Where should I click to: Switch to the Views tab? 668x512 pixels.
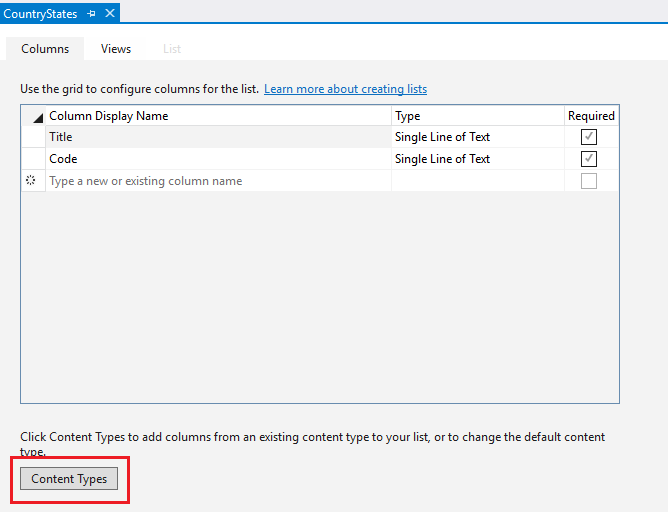(x=116, y=49)
